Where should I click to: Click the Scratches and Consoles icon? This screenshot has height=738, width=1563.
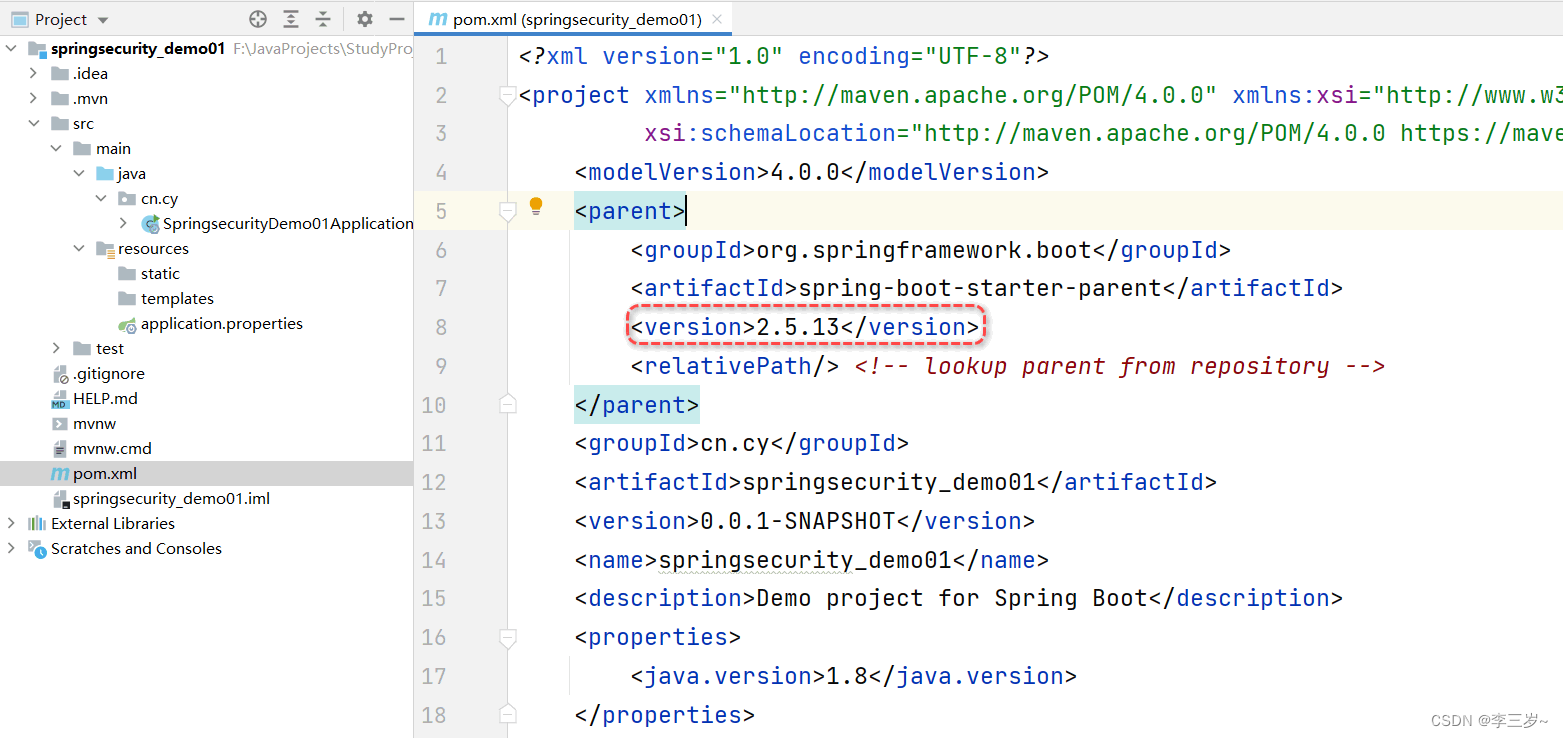tap(37, 549)
